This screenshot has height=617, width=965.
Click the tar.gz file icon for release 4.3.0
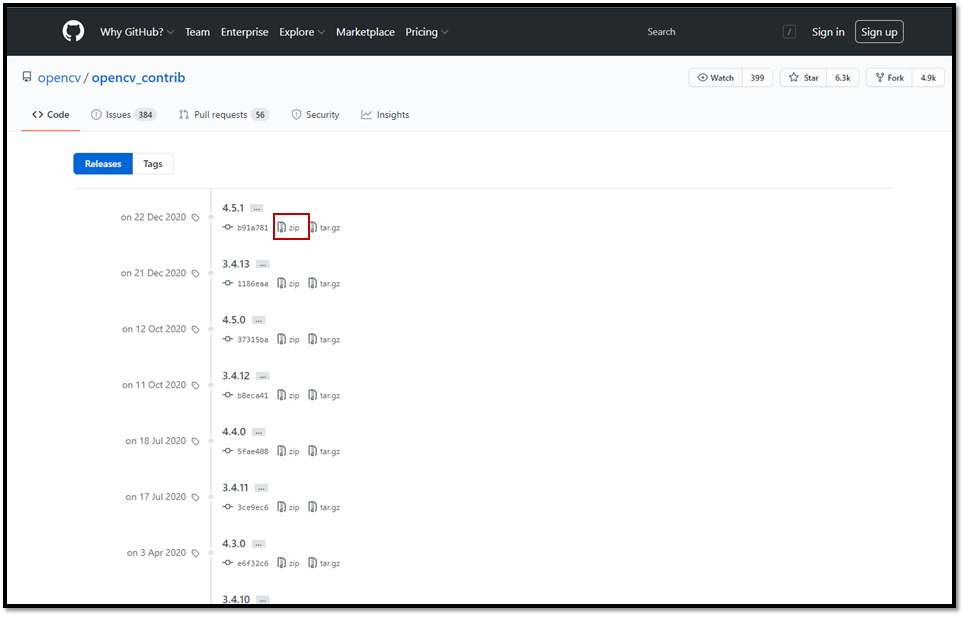[313, 563]
